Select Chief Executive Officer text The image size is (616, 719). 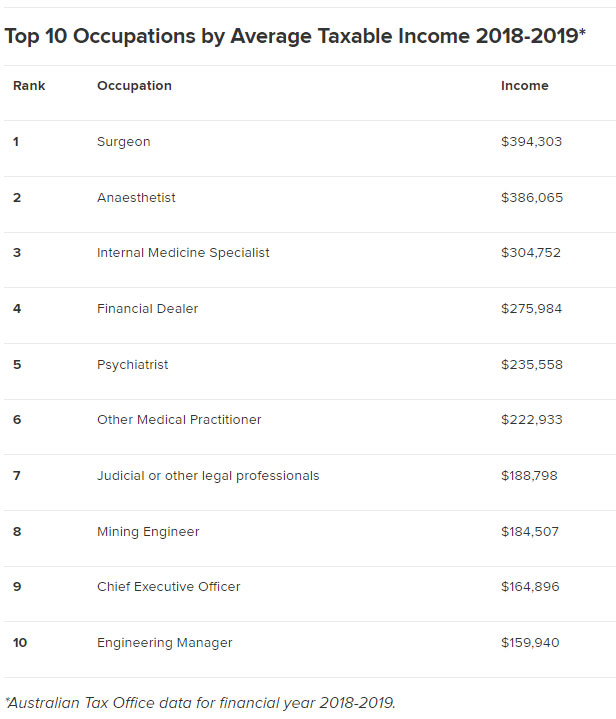168,587
